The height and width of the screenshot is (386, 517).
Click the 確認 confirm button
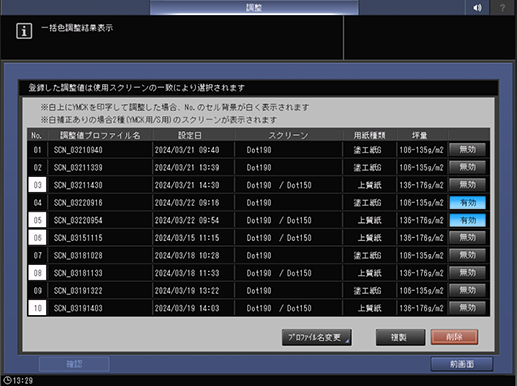tap(74, 364)
